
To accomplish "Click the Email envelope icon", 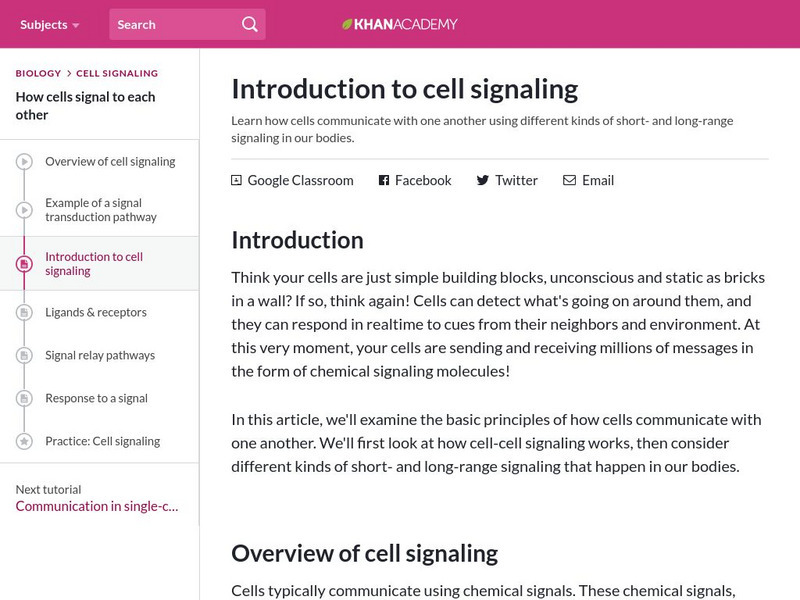I will click(x=569, y=181).
